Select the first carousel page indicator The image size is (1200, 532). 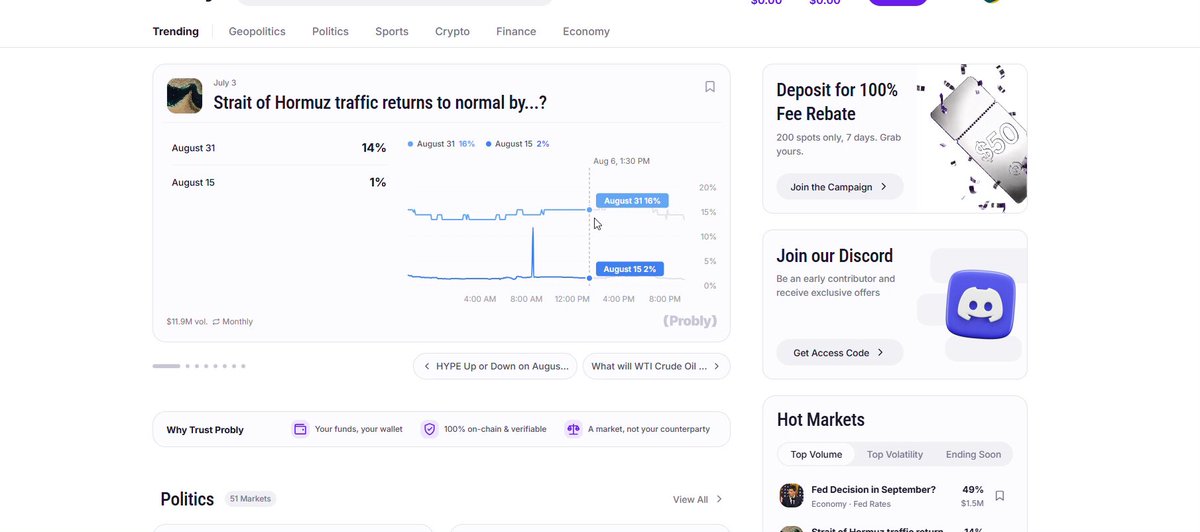click(x=166, y=366)
